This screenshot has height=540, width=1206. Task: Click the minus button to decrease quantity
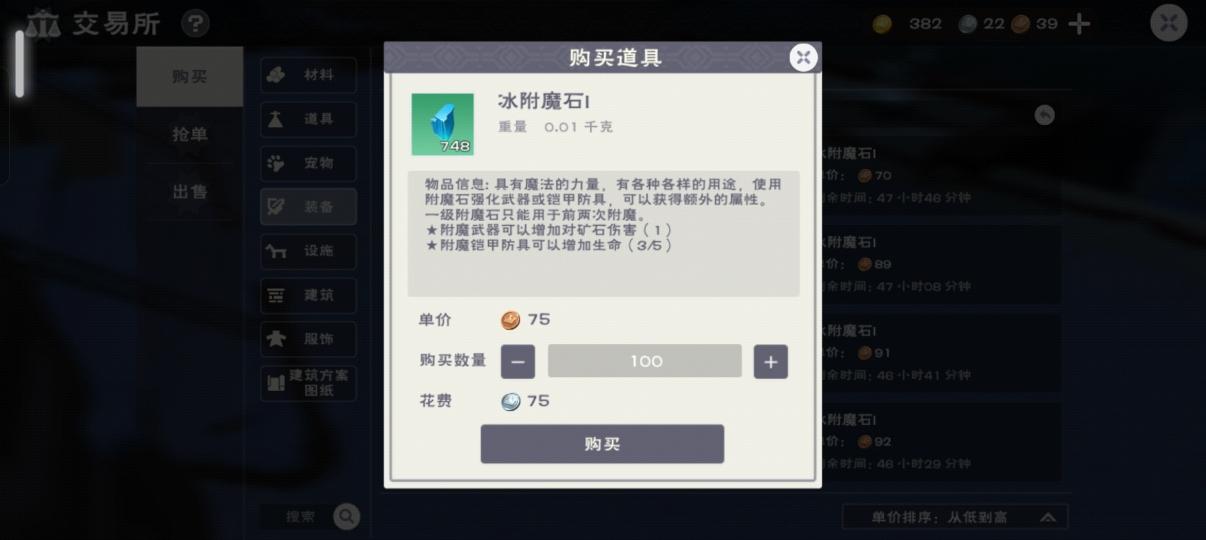point(517,362)
